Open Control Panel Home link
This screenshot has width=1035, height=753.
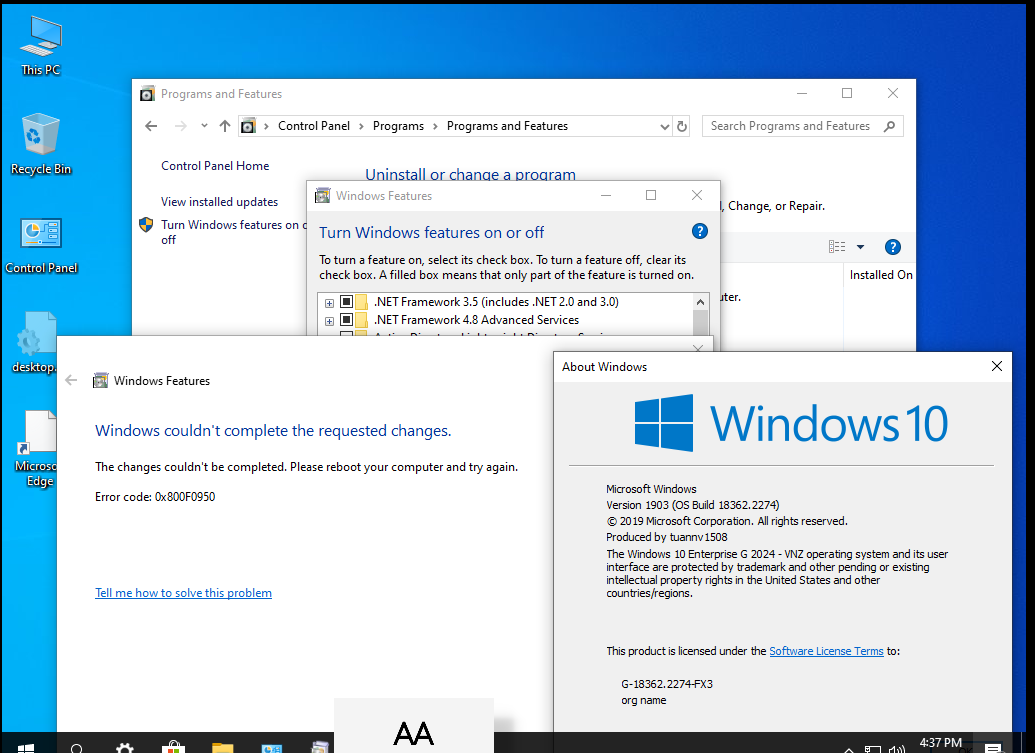point(215,166)
